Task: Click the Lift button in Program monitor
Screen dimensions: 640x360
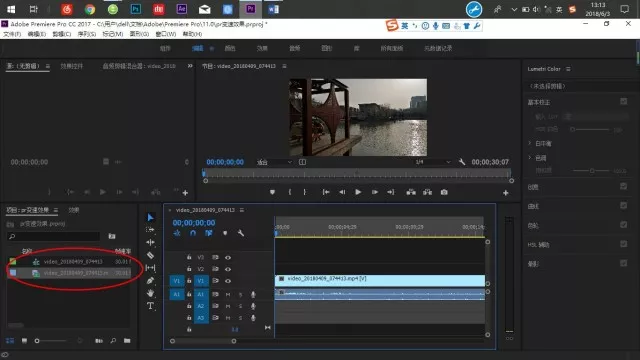Action: click(411, 192)
